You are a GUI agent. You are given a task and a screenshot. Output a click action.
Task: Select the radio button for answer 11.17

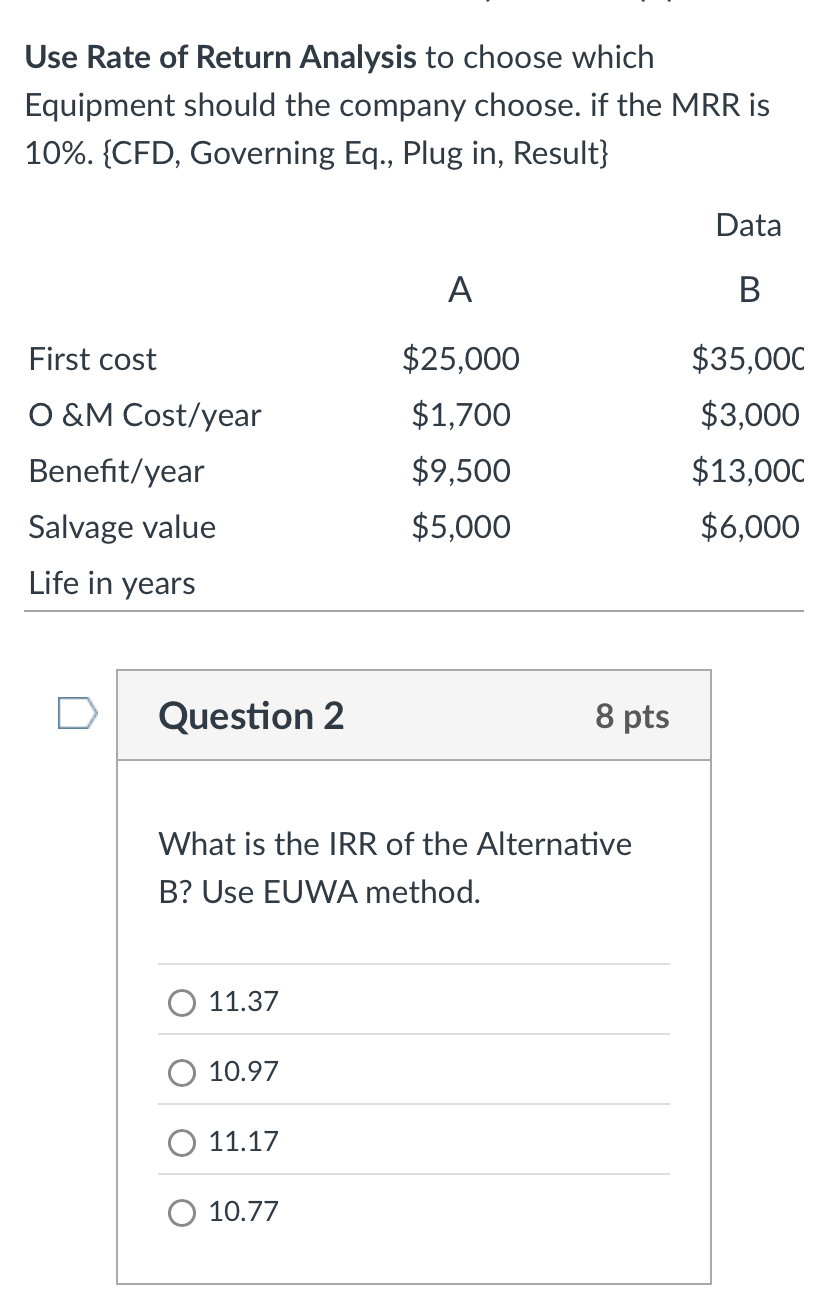pyautogui.click(x=181, y=1142)
